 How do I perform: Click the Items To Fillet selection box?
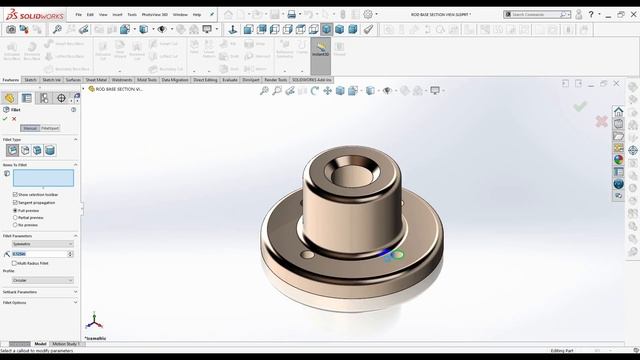(43, 178)
